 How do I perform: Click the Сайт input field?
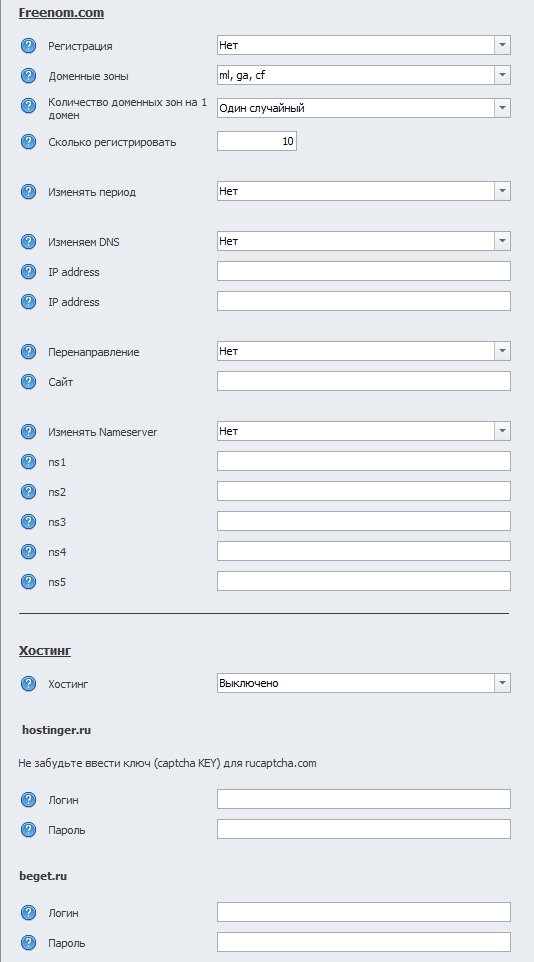[x=363, y=381]
